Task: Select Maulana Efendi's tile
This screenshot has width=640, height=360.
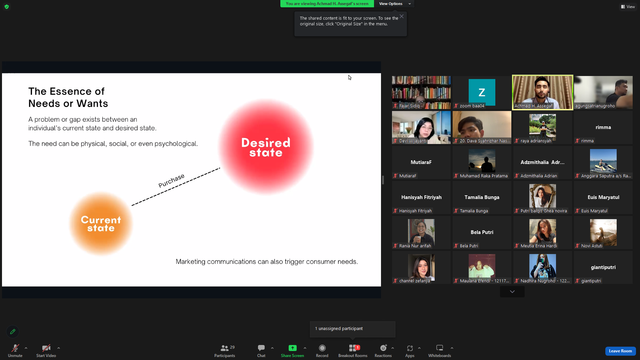Action: [482, 268]
